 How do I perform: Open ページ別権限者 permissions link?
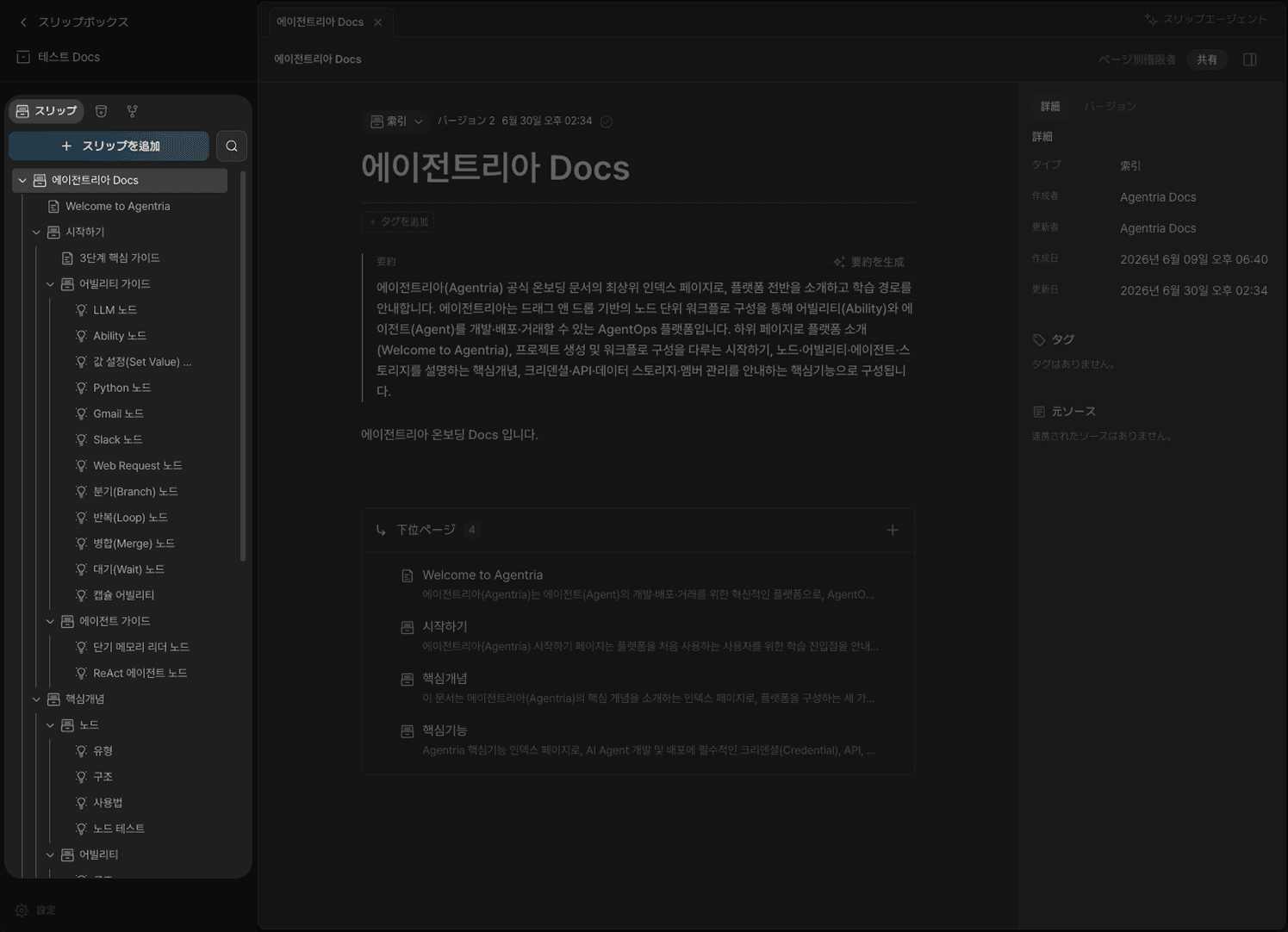pyautogui.click(x=1137, y=59)
